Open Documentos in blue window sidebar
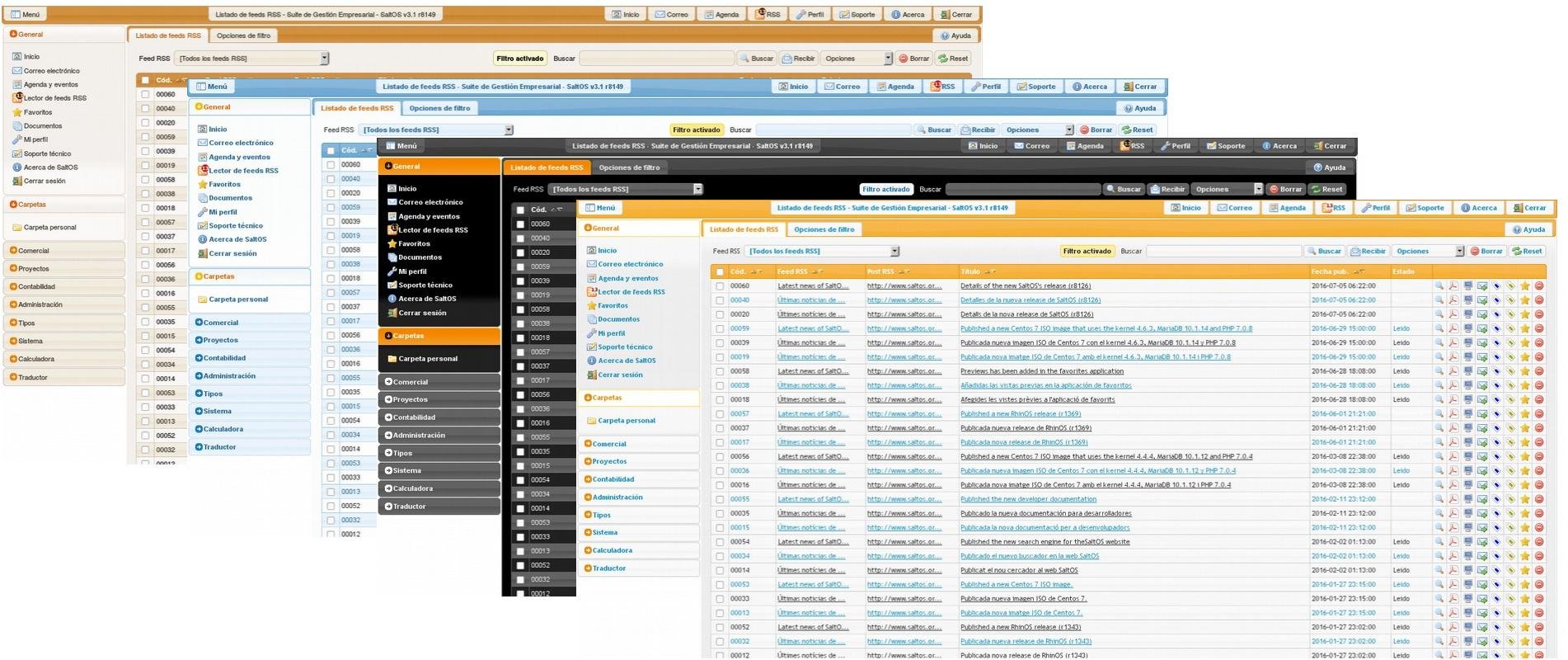This screenshot has height=660, width=1568. click(230, 198)
